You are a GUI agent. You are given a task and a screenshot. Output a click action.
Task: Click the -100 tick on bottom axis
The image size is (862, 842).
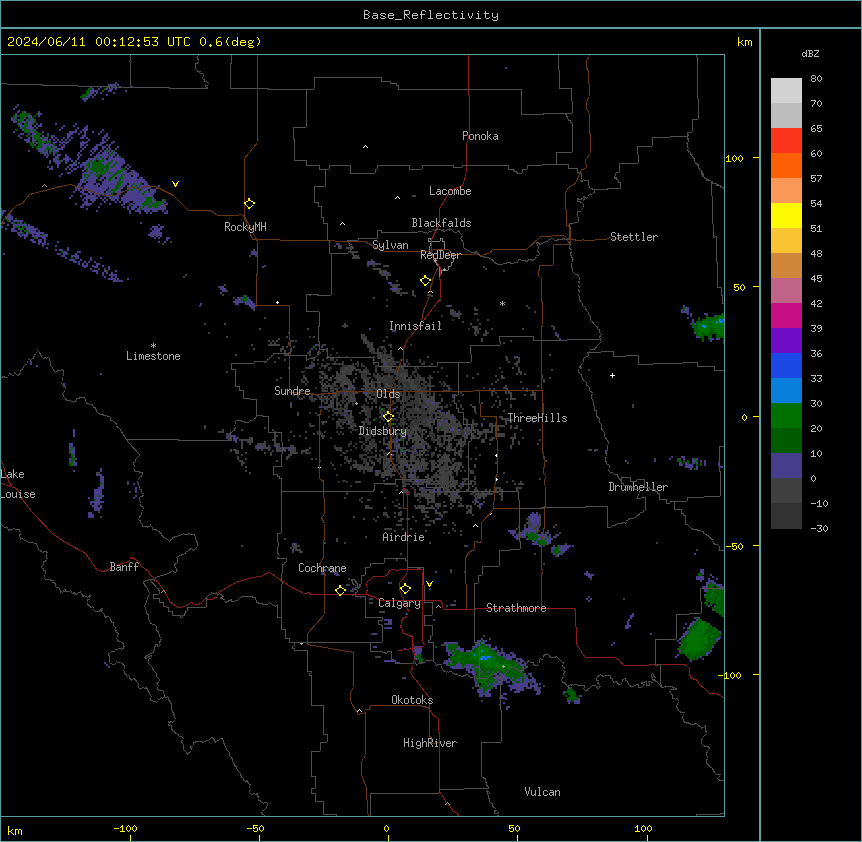(125, 828)
